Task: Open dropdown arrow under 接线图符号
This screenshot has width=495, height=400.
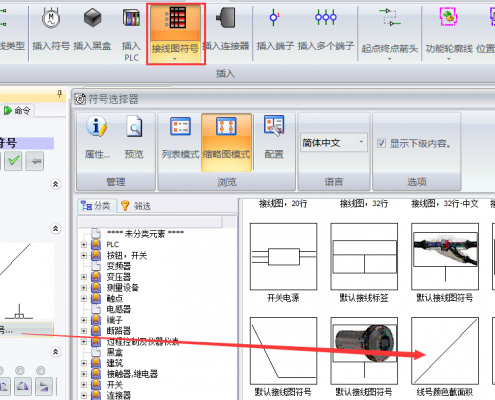Action: tap(175, 59)
